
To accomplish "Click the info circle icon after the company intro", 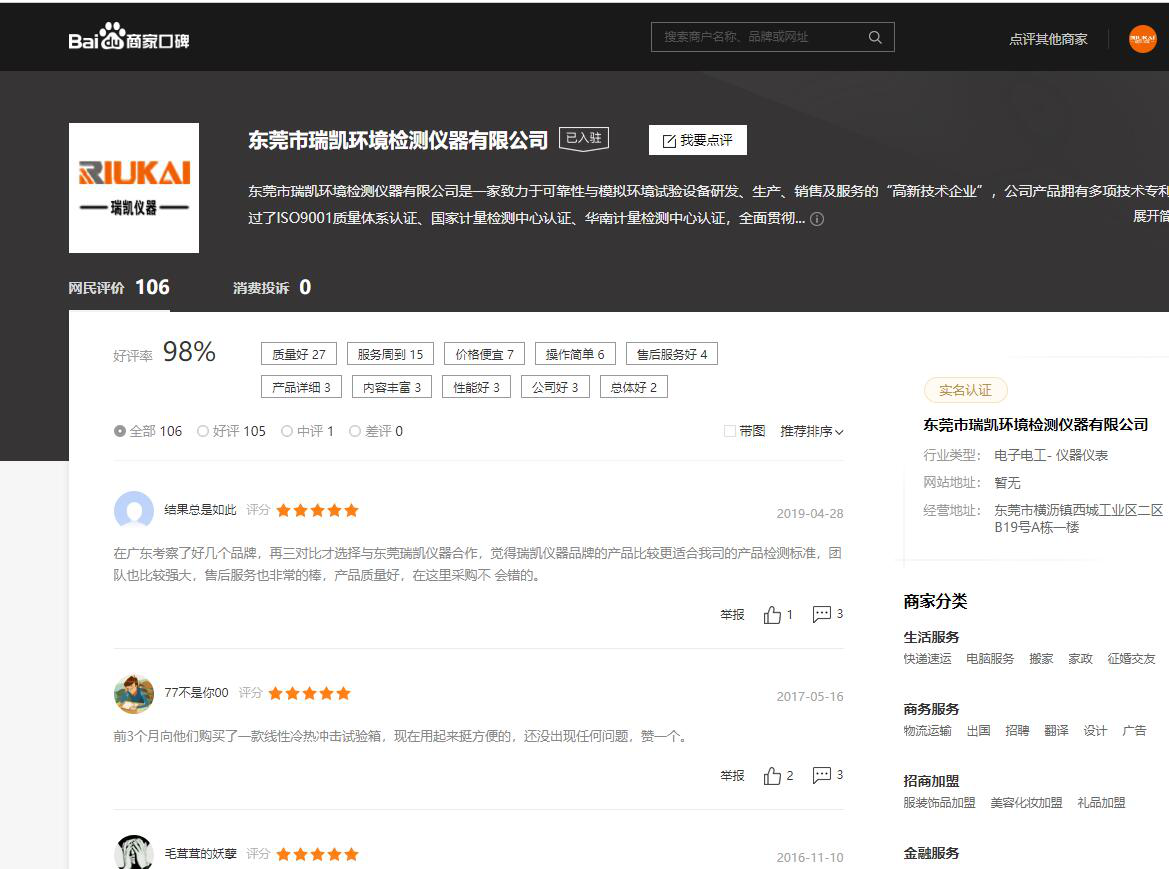I will point(817,218).
